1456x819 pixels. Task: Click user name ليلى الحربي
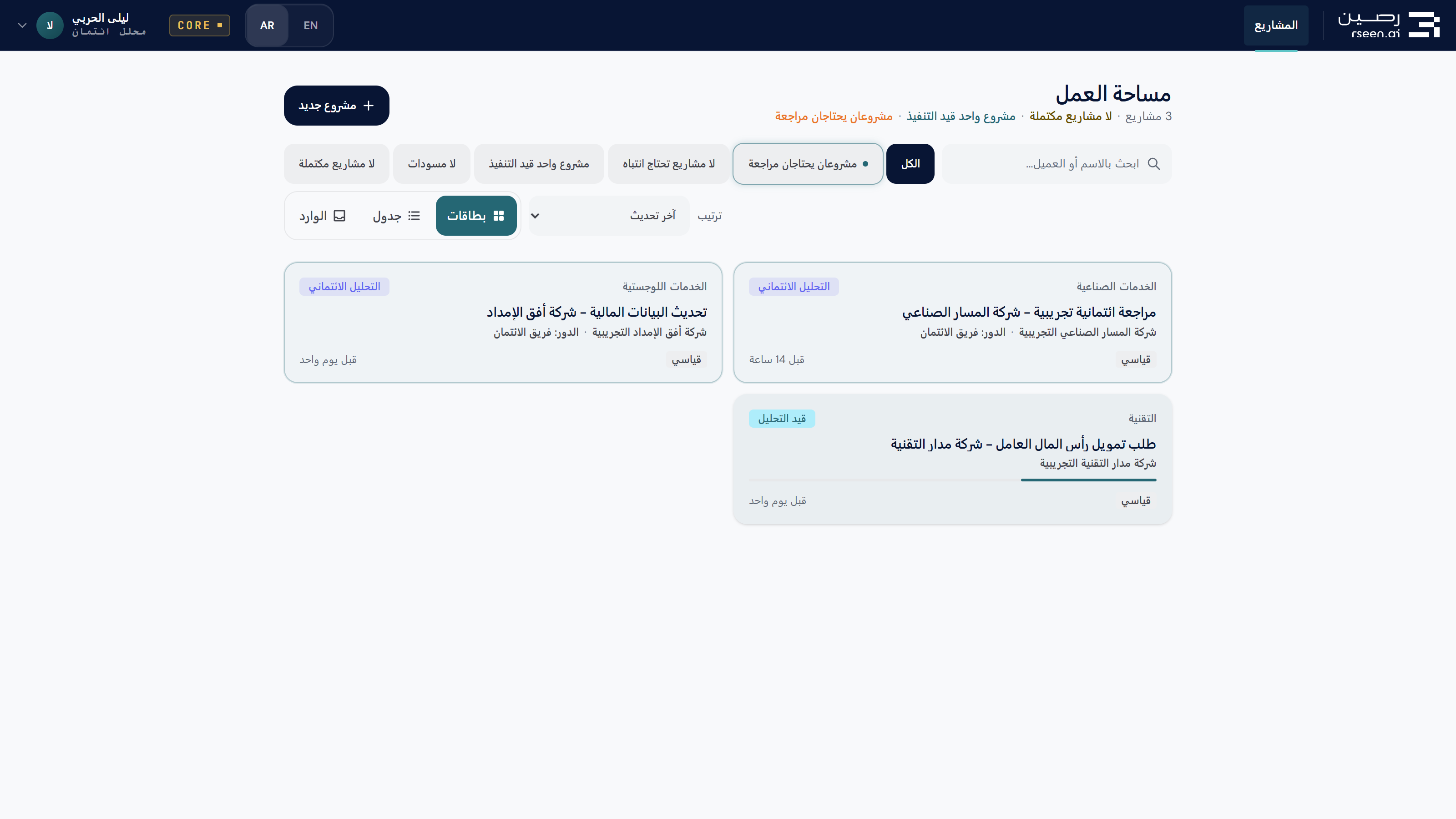point(101,18)
